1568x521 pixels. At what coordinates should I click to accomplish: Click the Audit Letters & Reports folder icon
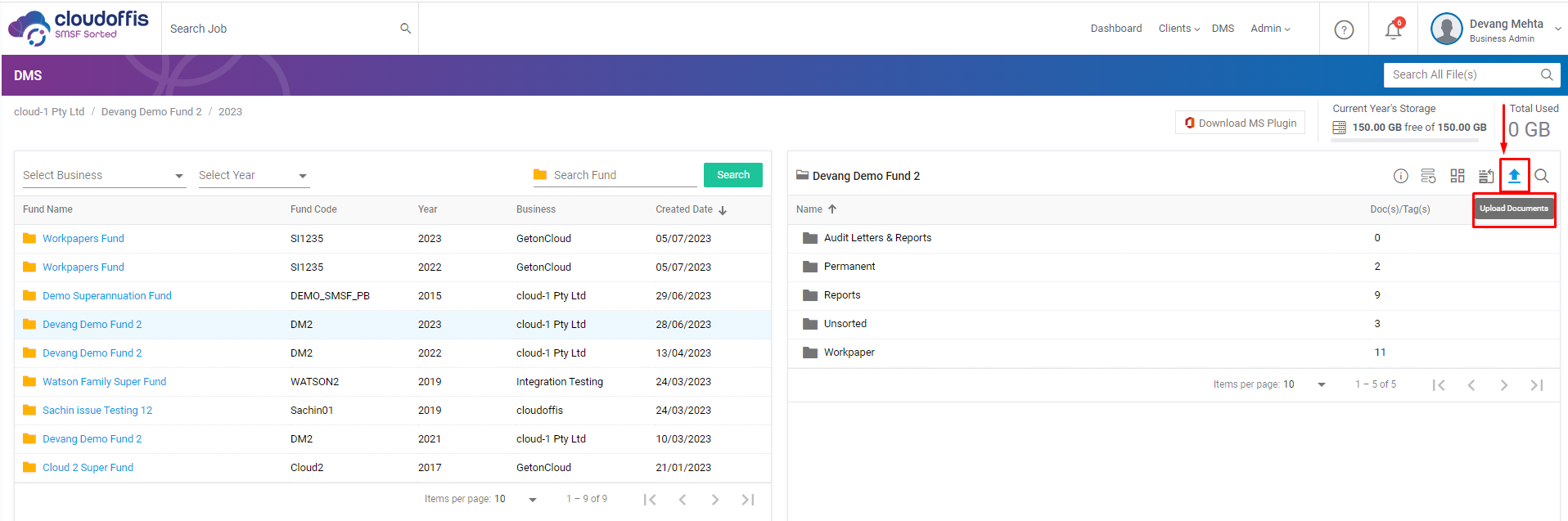click(x=810, y=238)
